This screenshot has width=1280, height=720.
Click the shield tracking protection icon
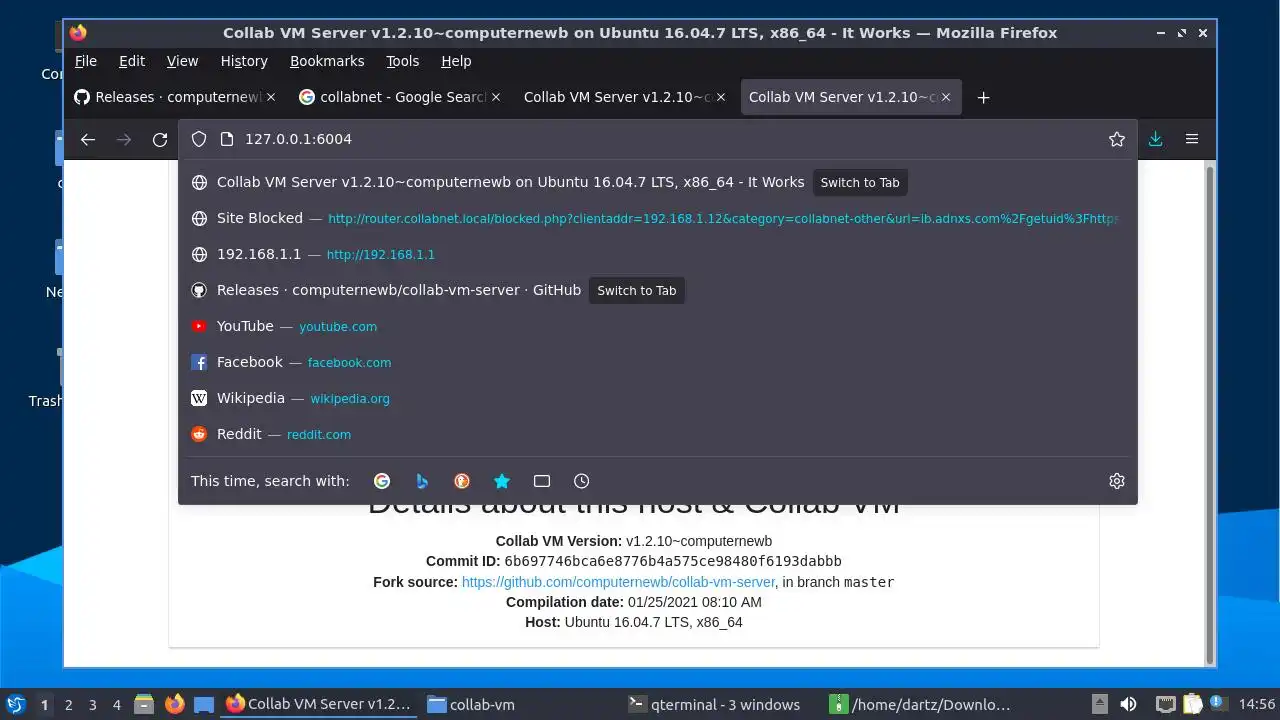tap(199, 140)
